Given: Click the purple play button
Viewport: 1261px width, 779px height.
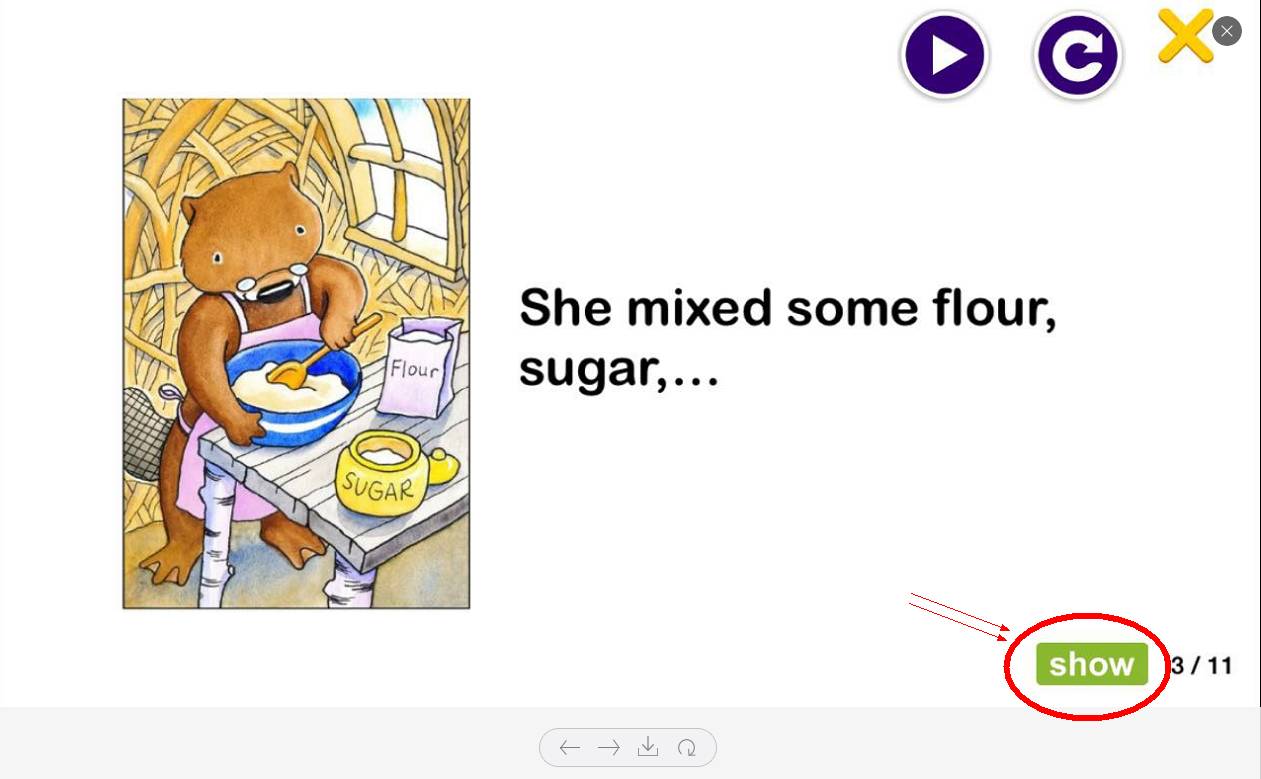Looking at the screenshot, I should (x=944, y=55).
